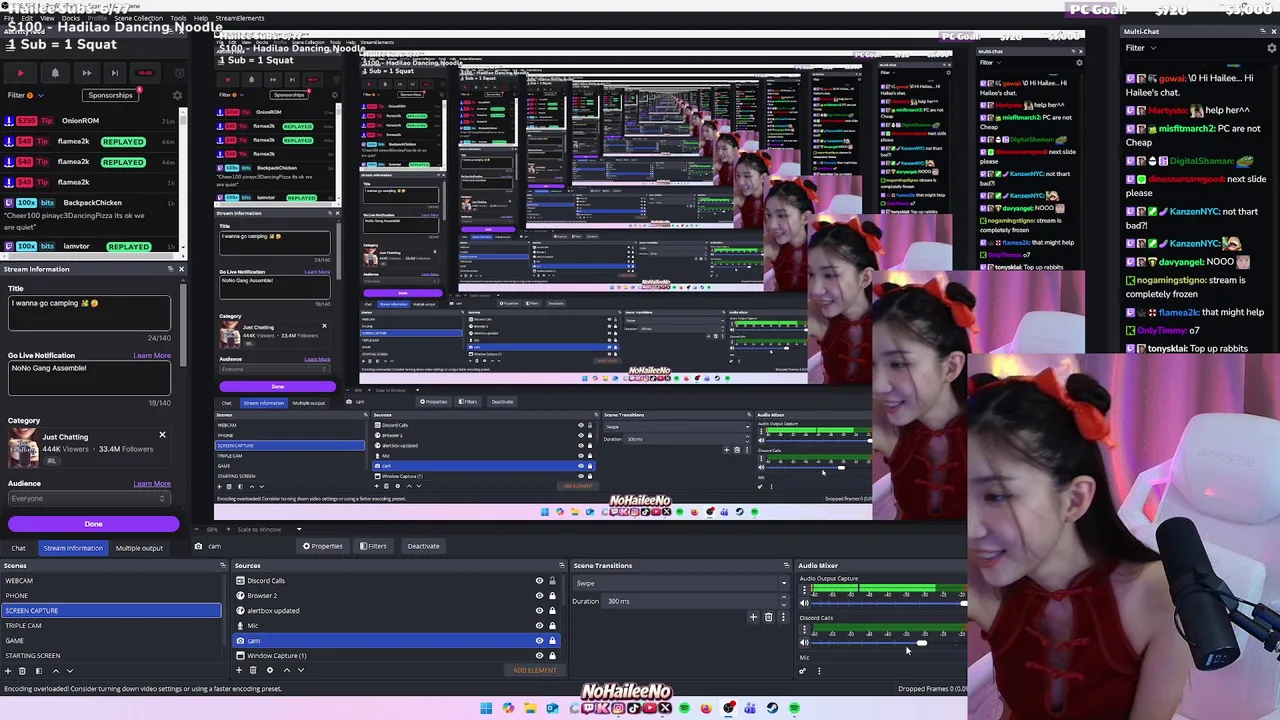This screenshot has height=720, width=1280.
Task: Open the Docks menu
Action: tap(71, 18)
